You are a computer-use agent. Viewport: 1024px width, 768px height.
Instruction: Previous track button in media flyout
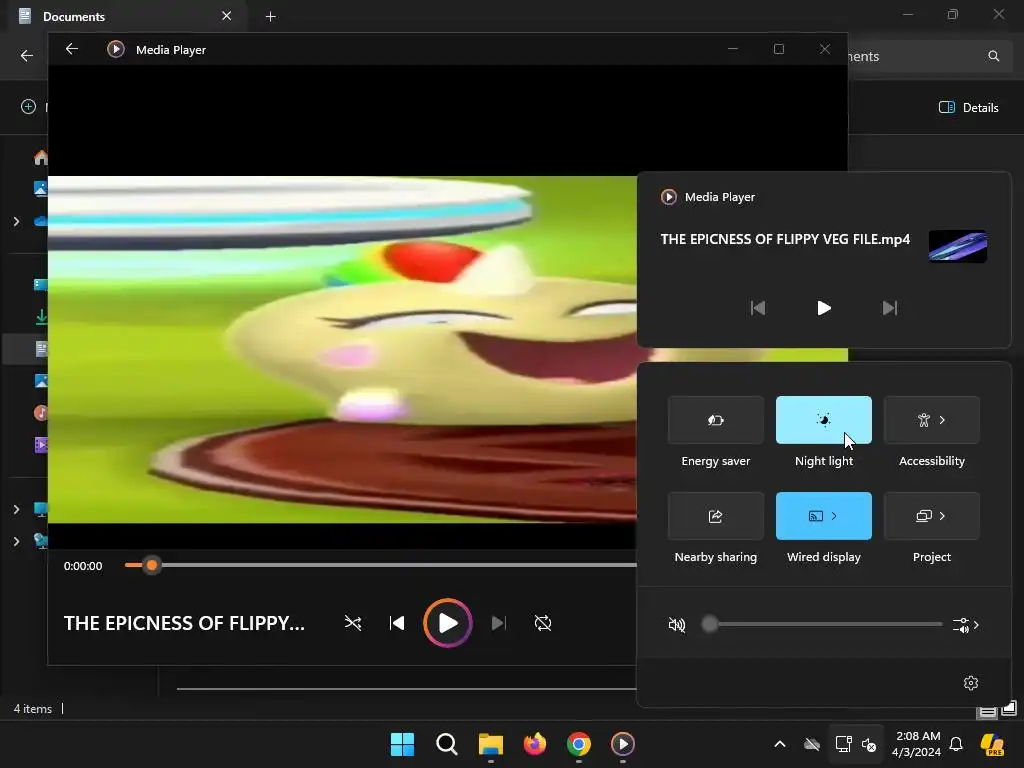[758, 308]
